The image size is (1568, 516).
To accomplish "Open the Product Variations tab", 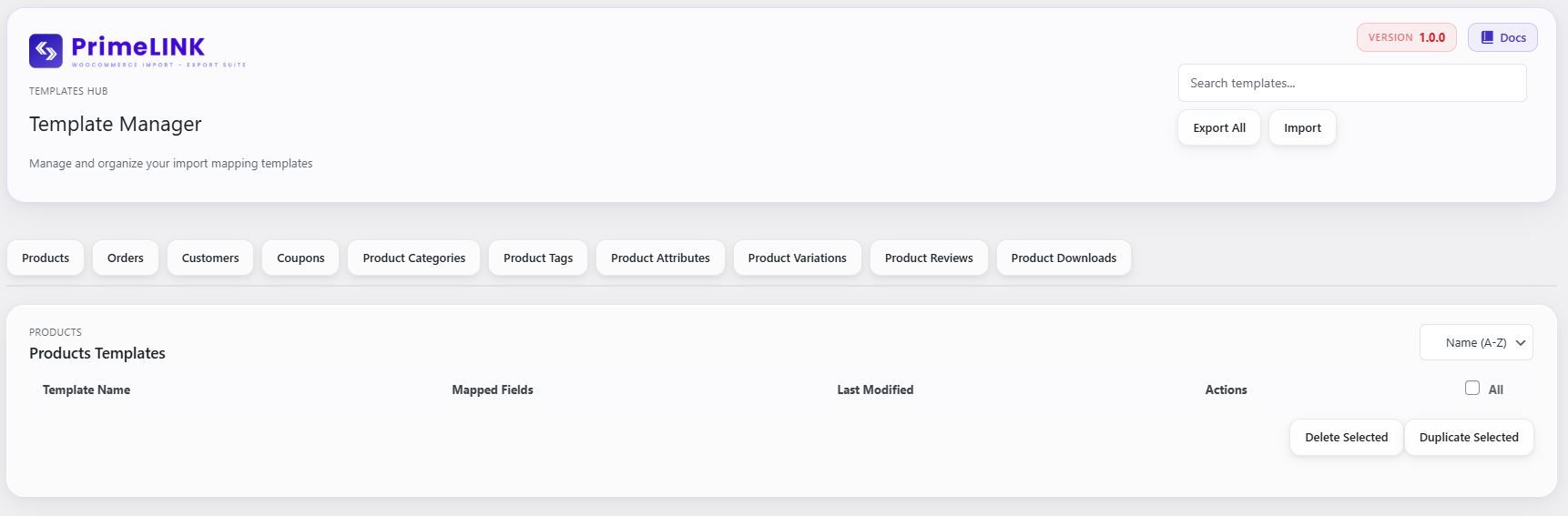I will click(x=797, y=258).
